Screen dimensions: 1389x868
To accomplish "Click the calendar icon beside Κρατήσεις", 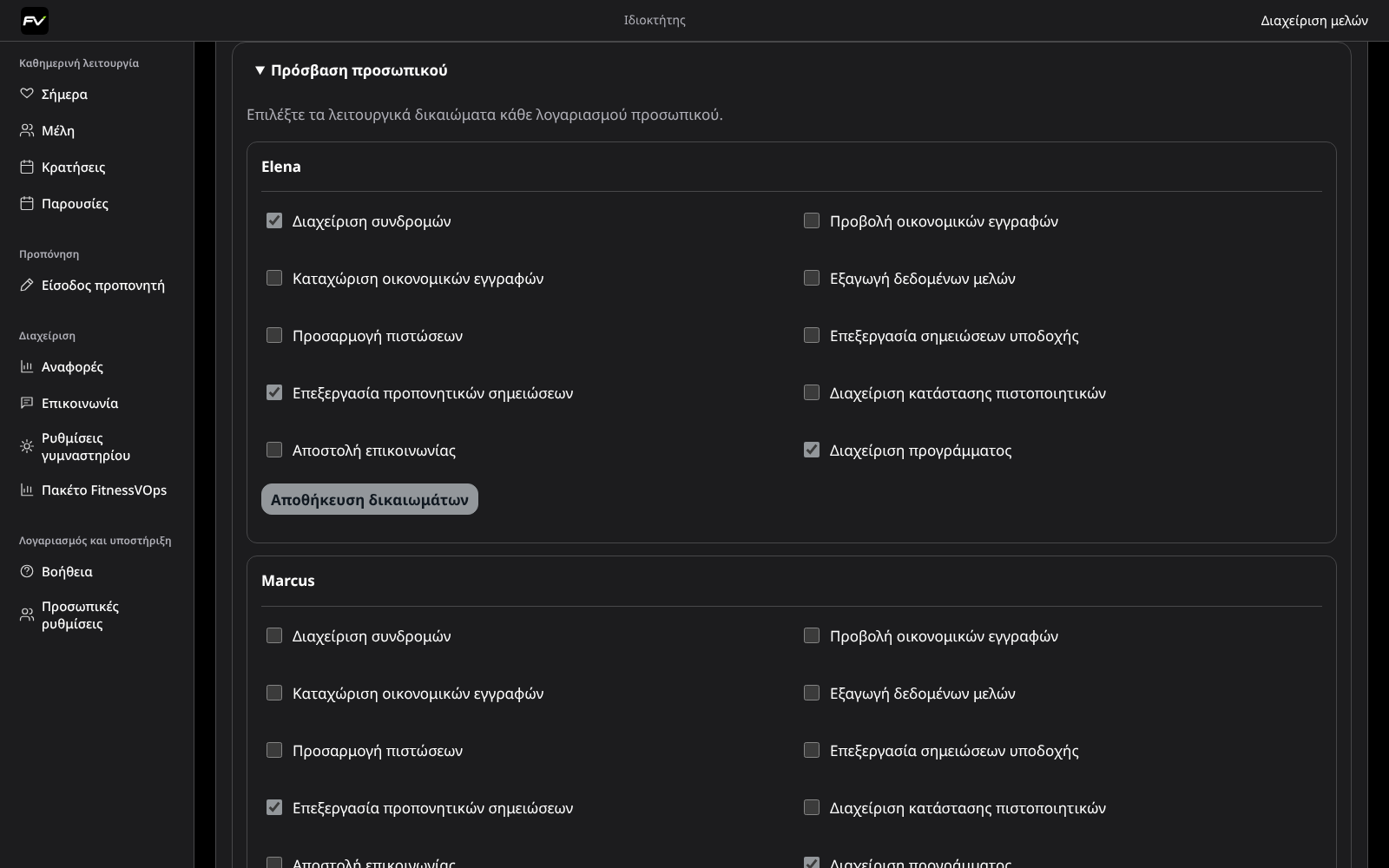I will pos(27,167).
